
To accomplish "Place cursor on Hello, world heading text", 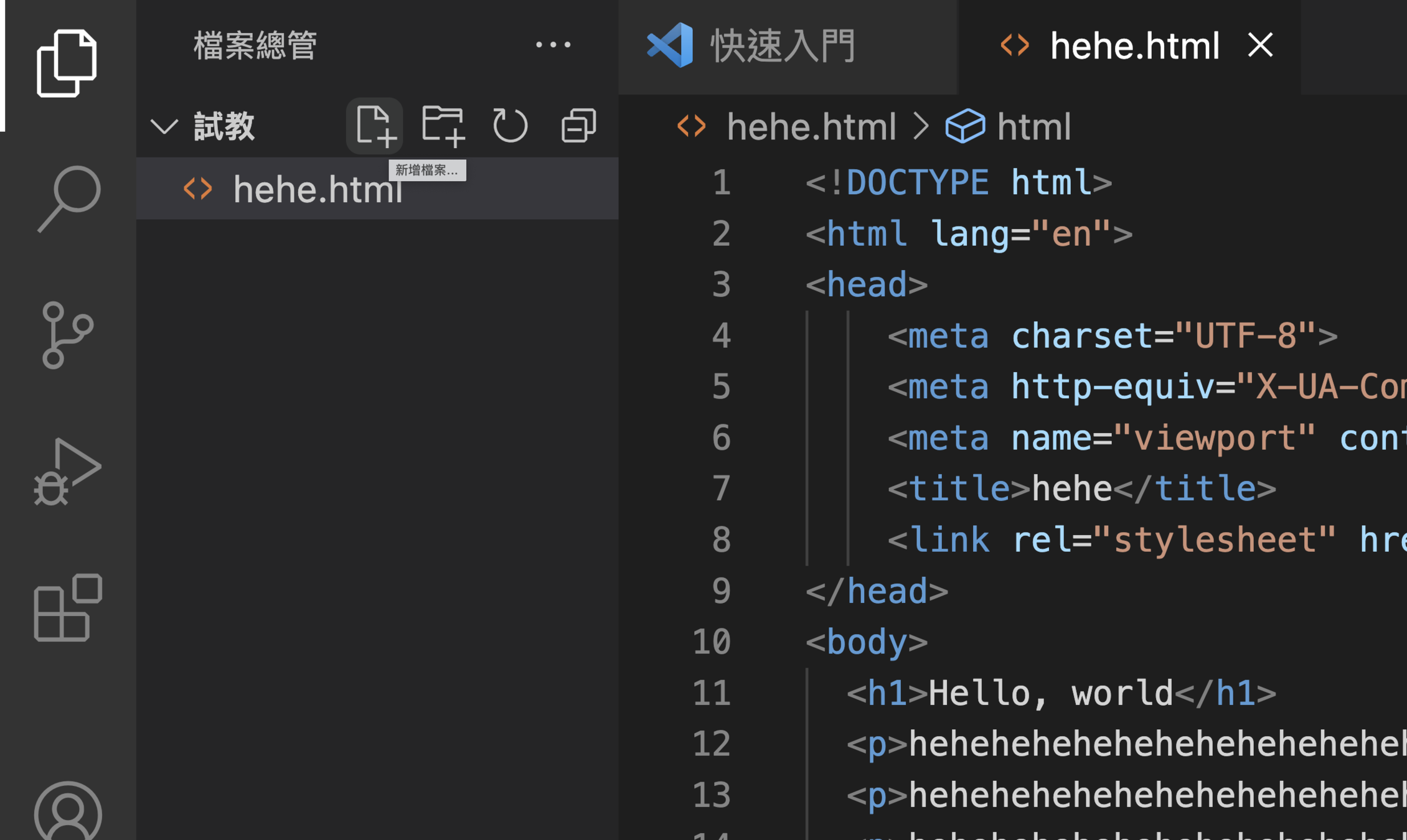I will 1050,693.
